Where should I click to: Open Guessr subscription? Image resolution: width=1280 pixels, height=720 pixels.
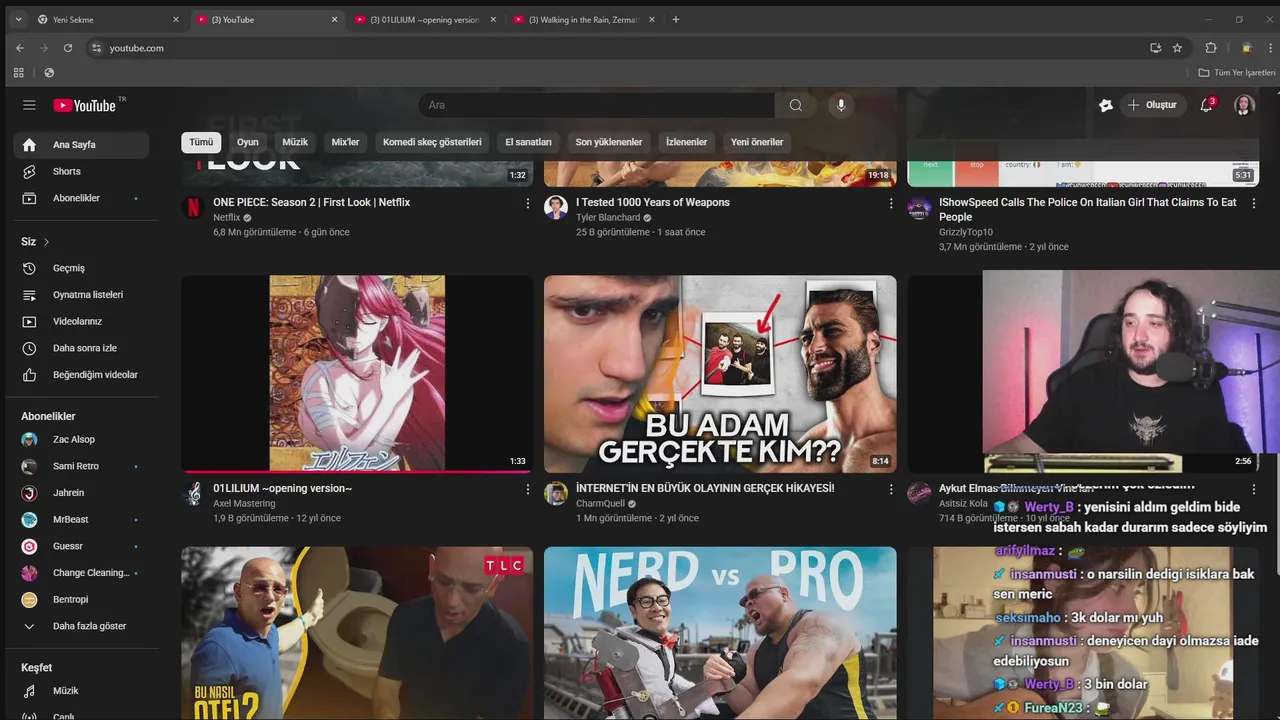81,546
